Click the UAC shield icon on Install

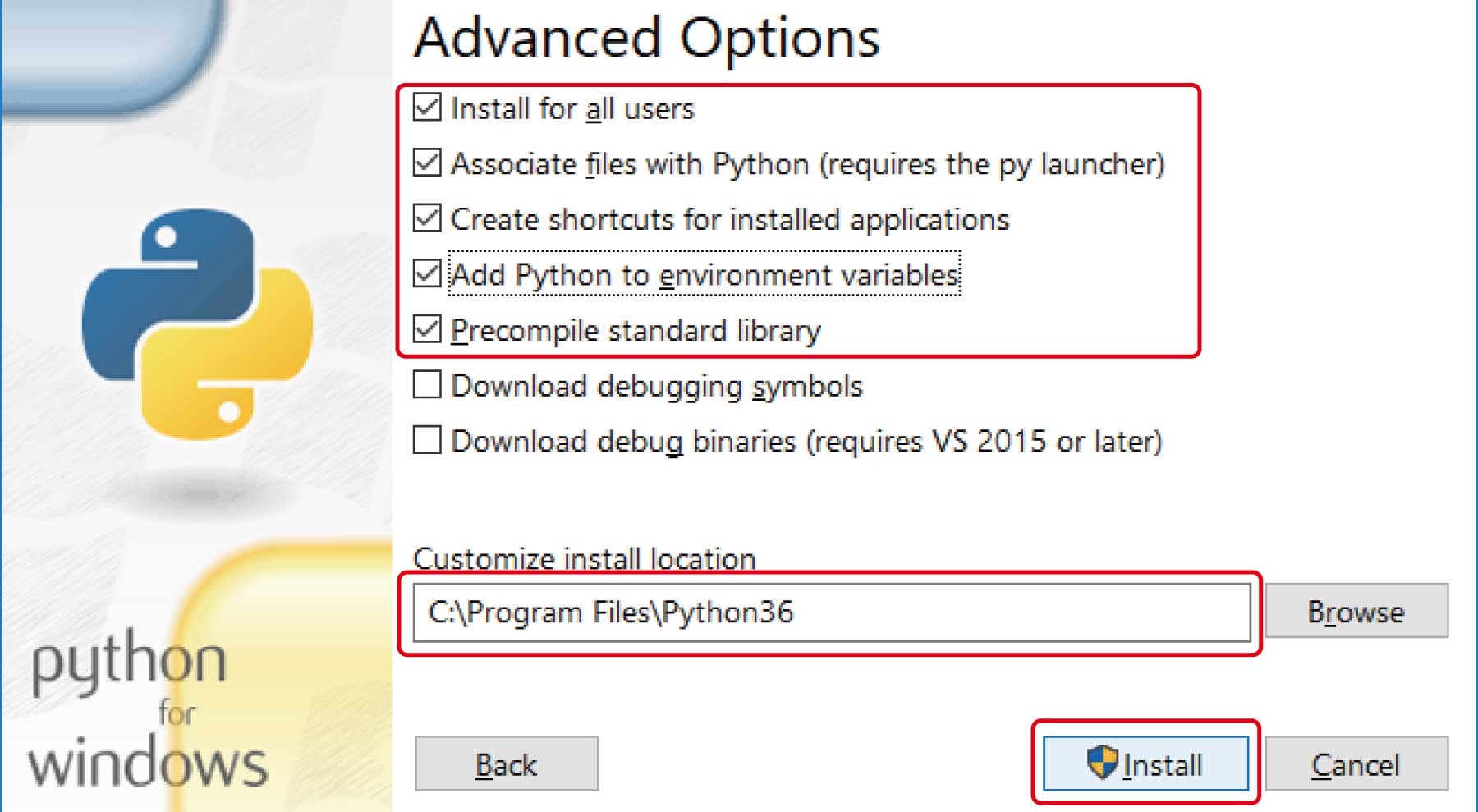1102,763
